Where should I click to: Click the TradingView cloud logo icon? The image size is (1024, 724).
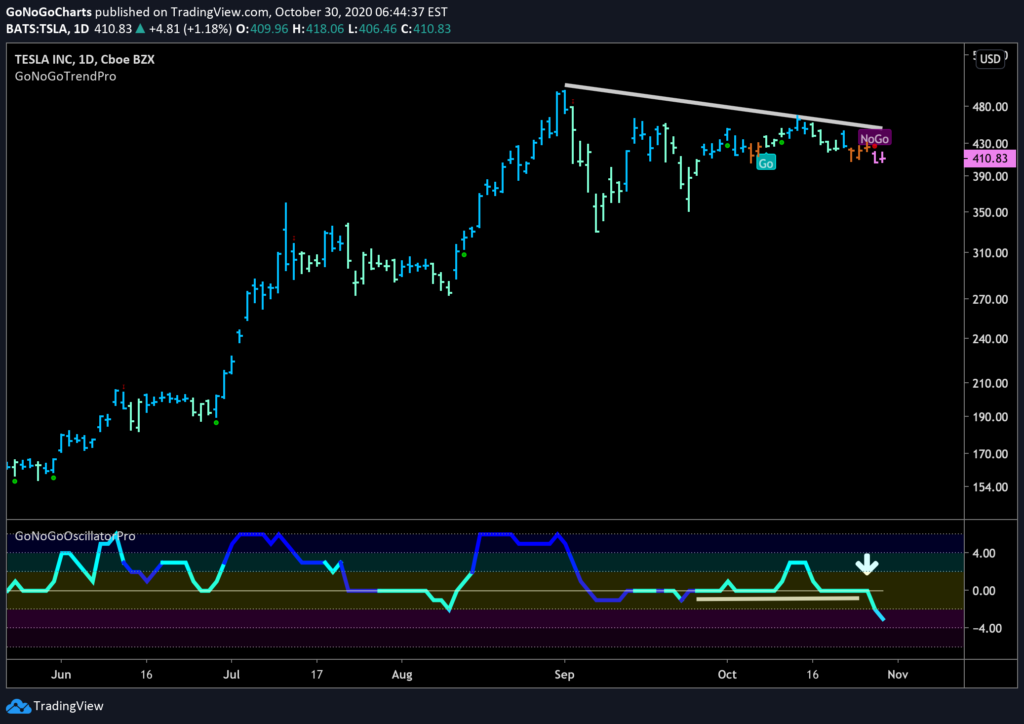coord(18,706)
